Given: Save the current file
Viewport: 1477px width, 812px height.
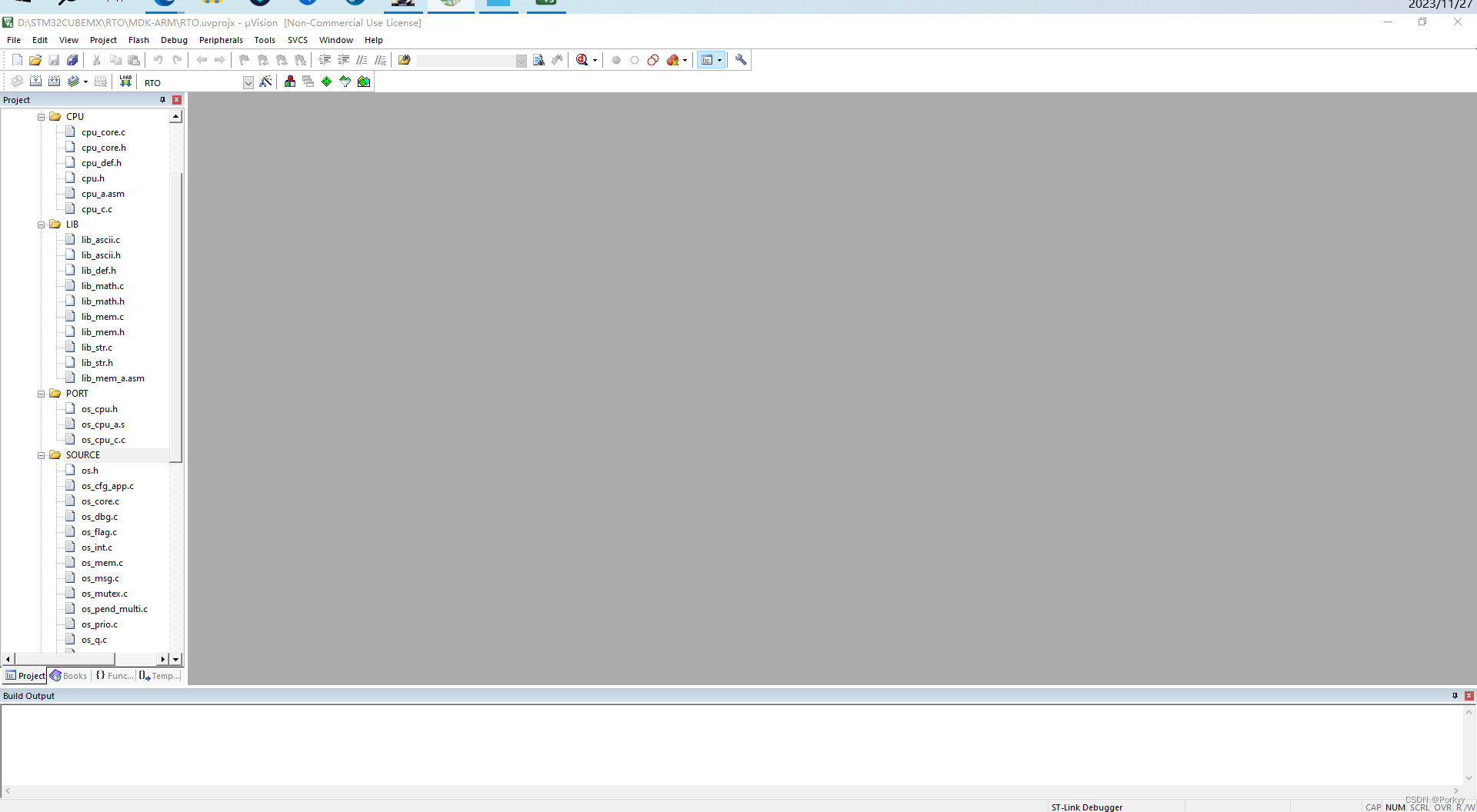Looking at the screenshot, I should click(x=54, y=60).
